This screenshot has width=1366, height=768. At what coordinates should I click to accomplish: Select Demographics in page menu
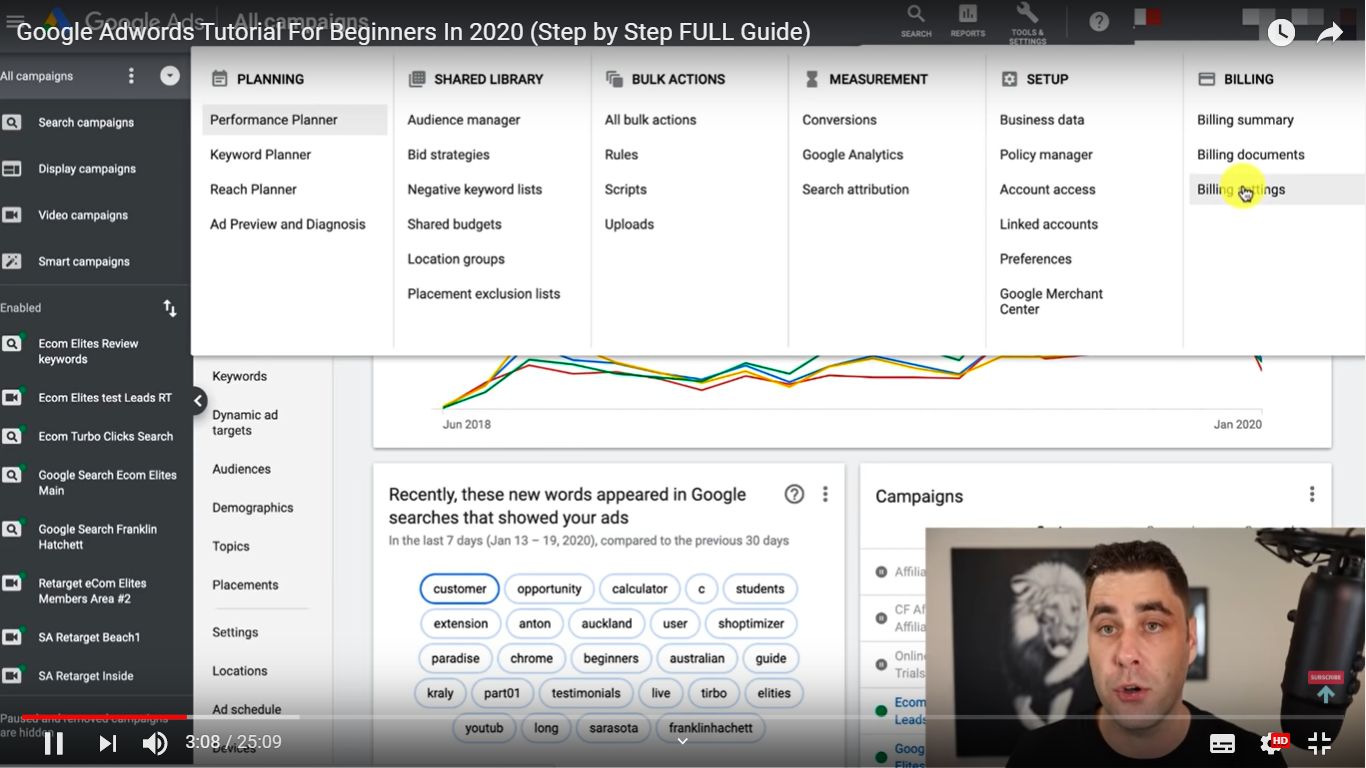tap(252, 508)
